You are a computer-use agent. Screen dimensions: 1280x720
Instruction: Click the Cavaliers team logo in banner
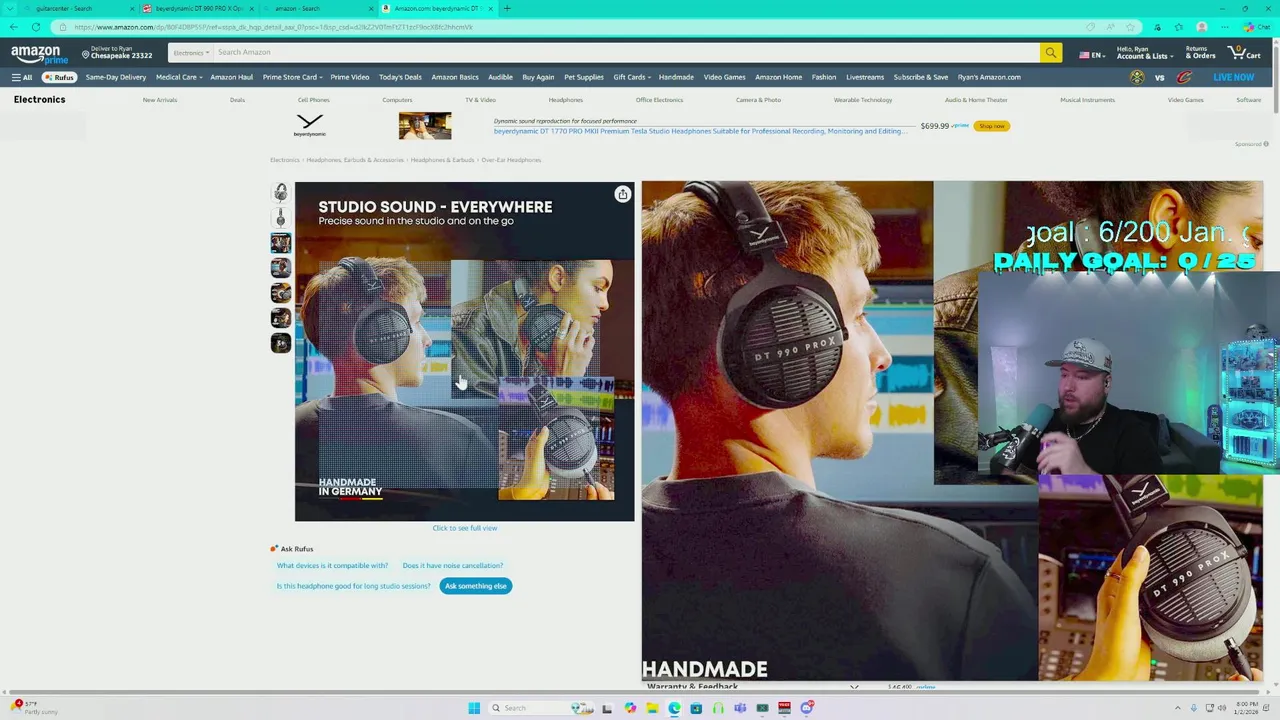click(1184, 77)
